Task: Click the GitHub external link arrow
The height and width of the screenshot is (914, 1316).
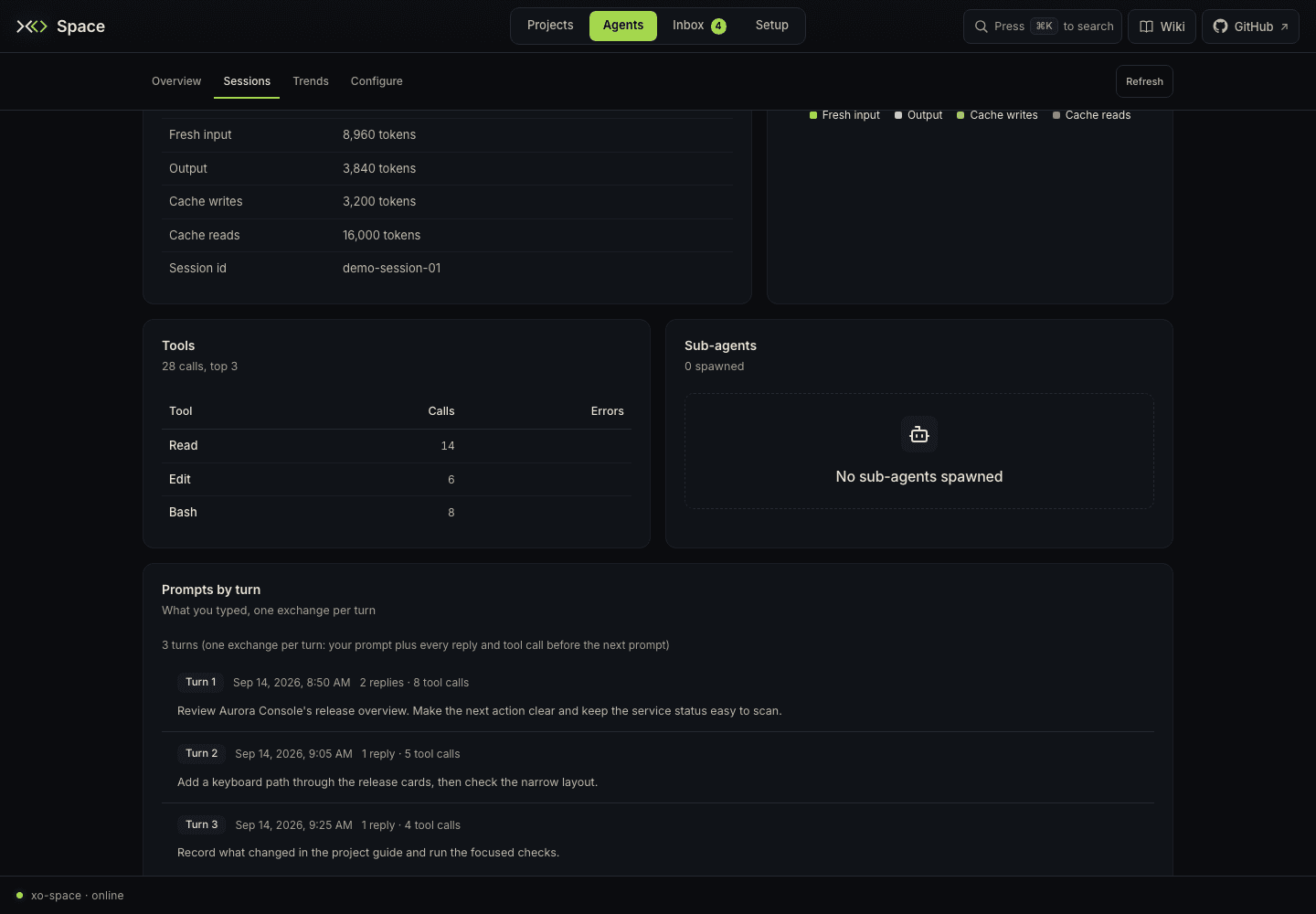Action: [x=1284, y=27]
